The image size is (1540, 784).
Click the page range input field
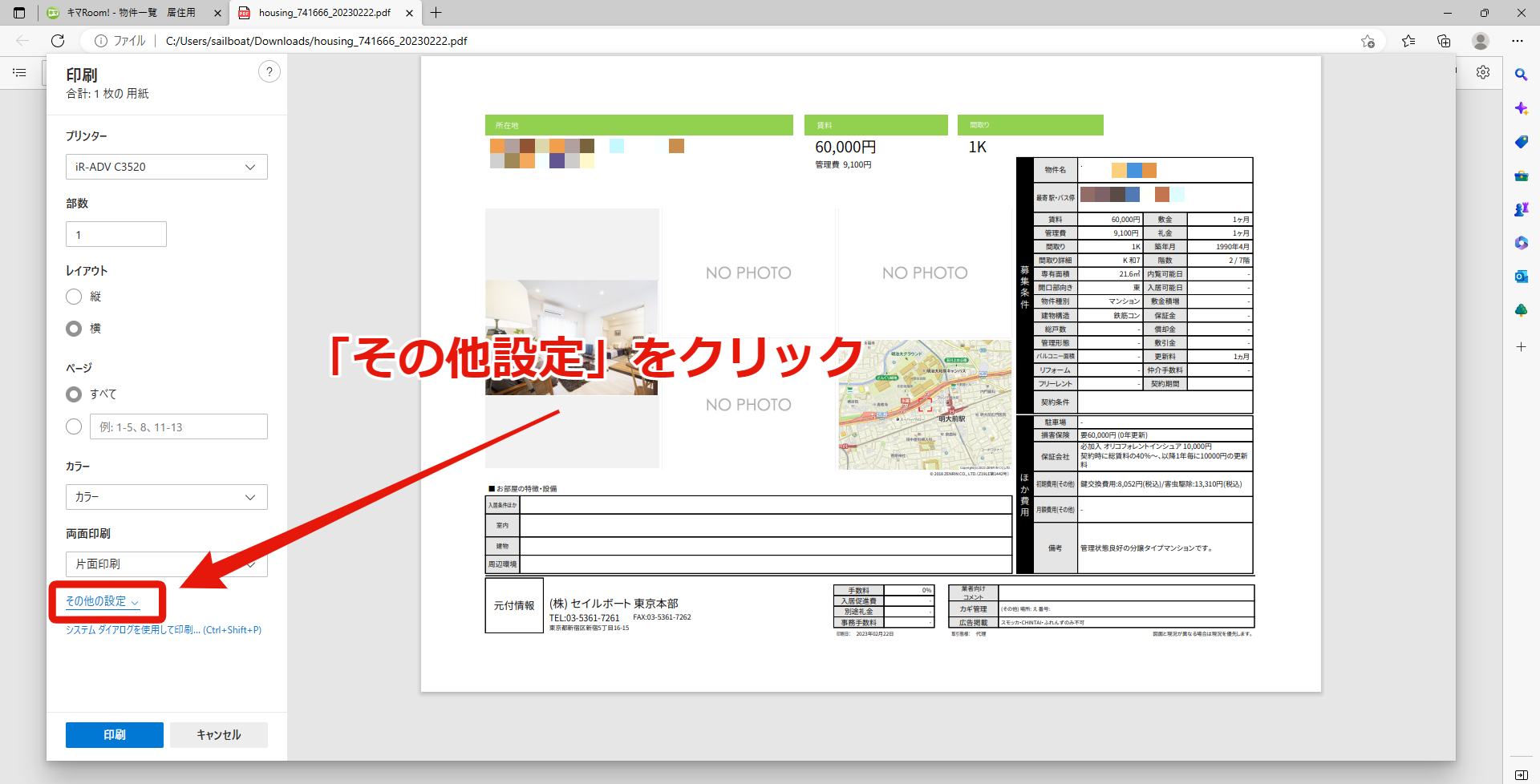(x=179, y=426)
